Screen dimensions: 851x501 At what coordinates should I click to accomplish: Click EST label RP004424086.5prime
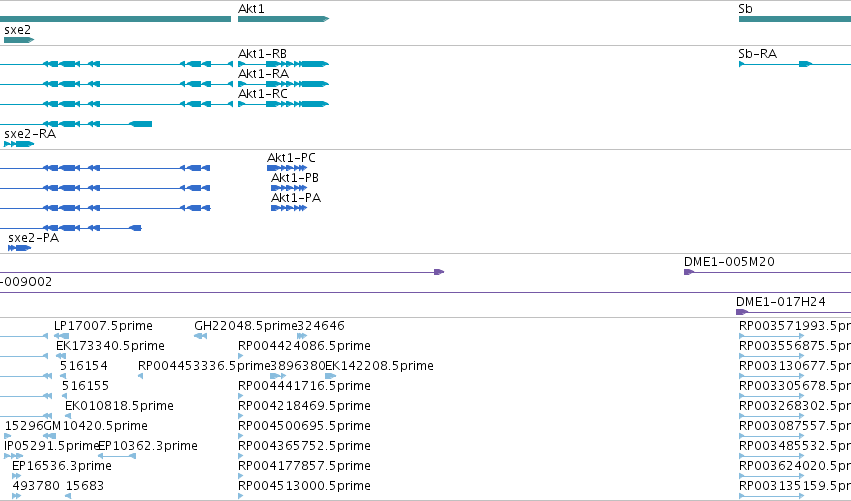coord(304,346)
